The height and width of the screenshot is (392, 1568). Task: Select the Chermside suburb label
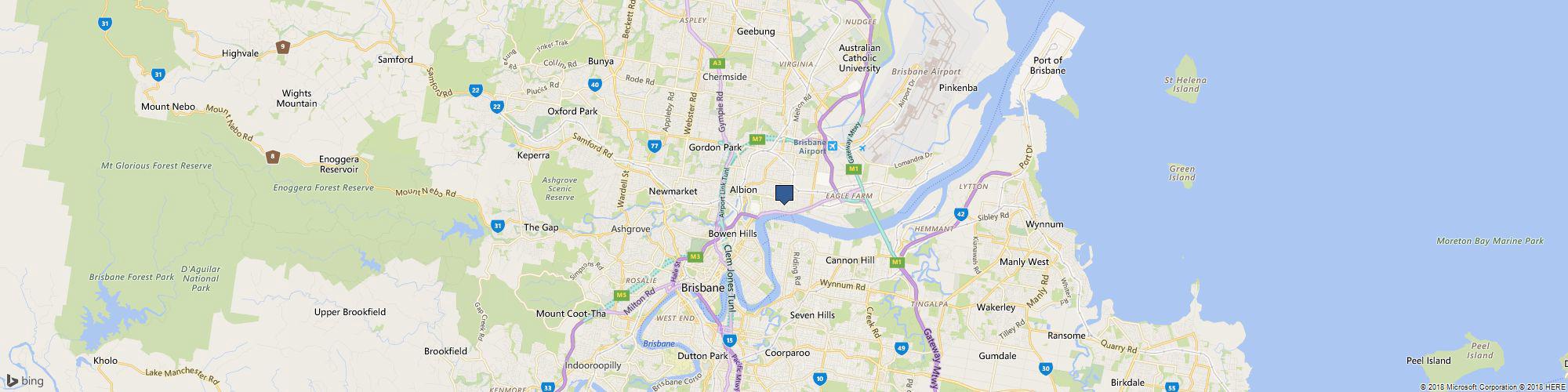point(724,77)
